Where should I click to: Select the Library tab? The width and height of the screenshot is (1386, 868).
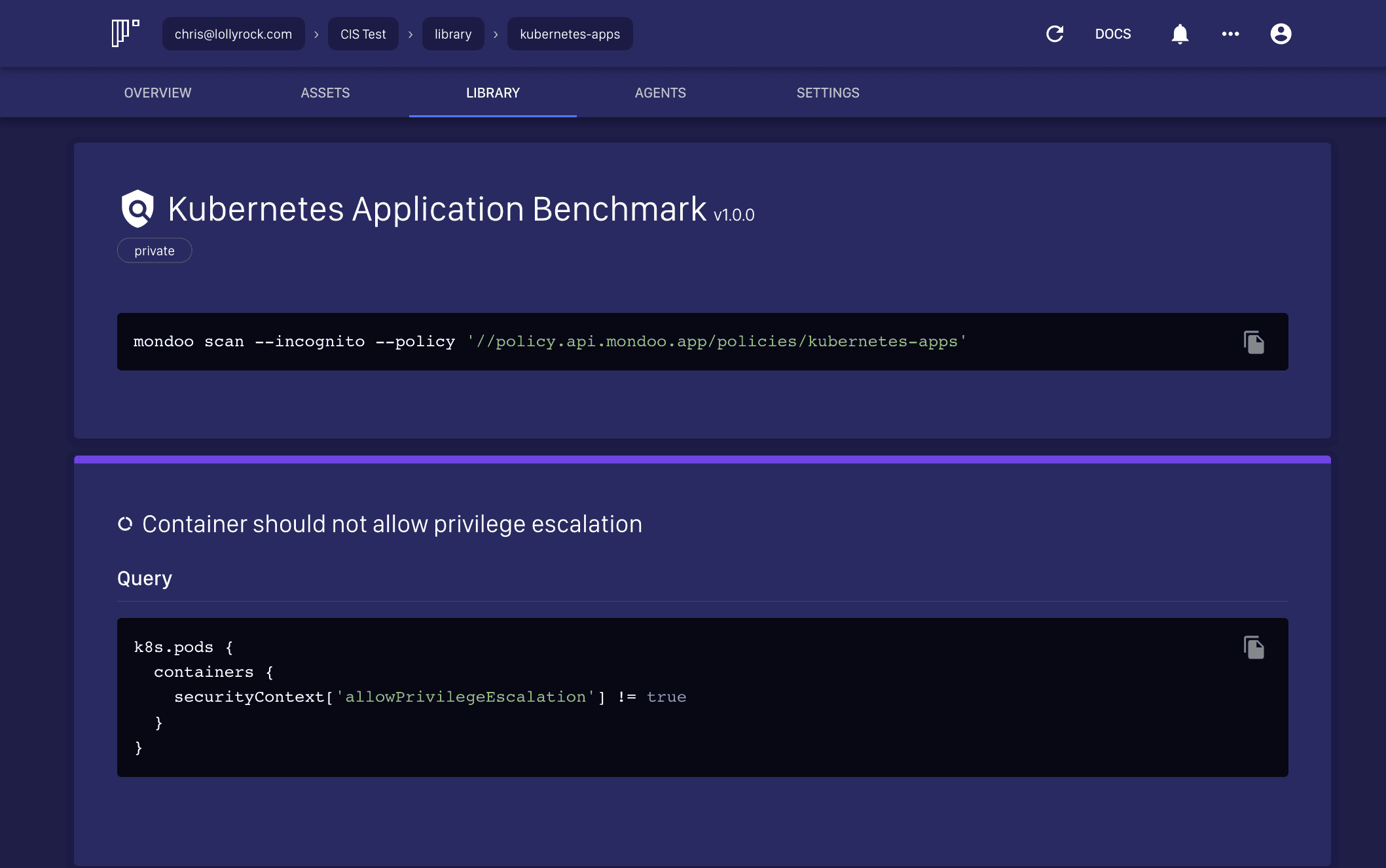[x=492, y=92]
